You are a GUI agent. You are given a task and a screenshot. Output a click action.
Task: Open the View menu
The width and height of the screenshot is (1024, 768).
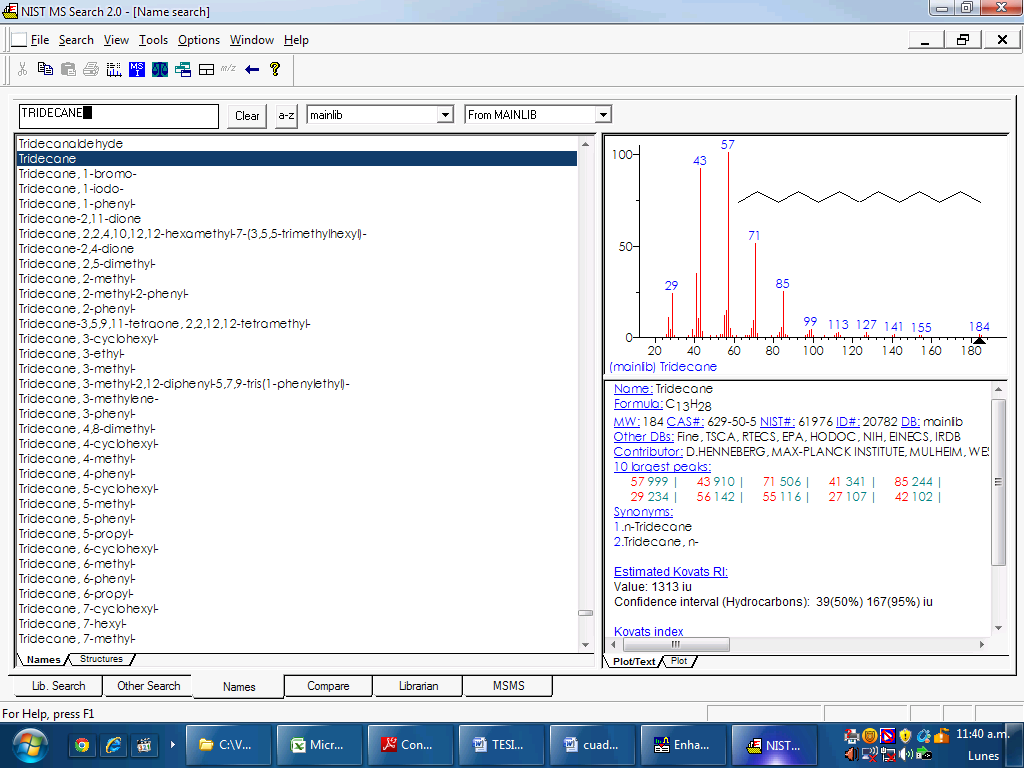pyautogui.click(x=116, y=40)
